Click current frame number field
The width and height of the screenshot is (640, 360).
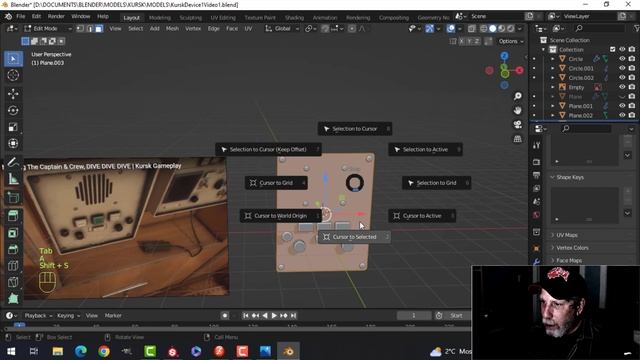(413, 316)
